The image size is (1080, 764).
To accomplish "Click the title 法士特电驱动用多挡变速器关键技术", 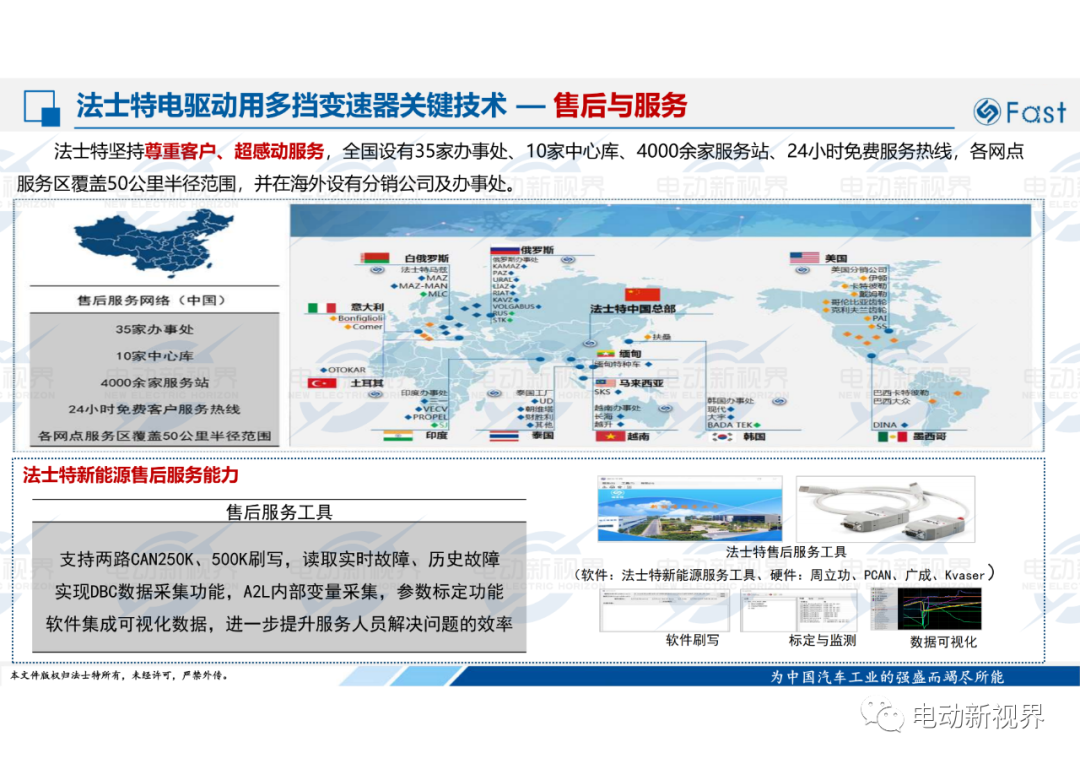I will pyautogui.click(x=291, y=105).
